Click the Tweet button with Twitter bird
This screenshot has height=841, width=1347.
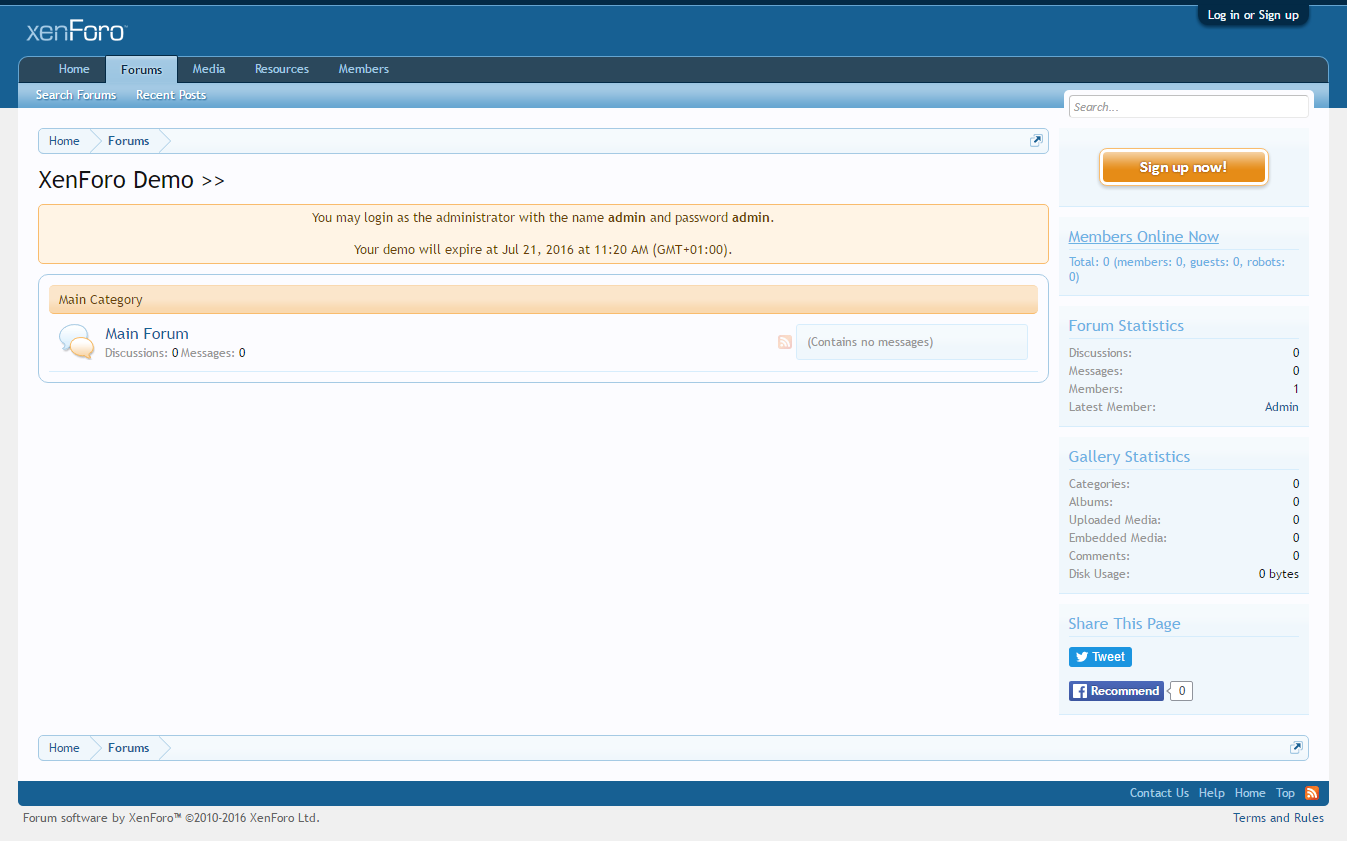[1100, 657]
